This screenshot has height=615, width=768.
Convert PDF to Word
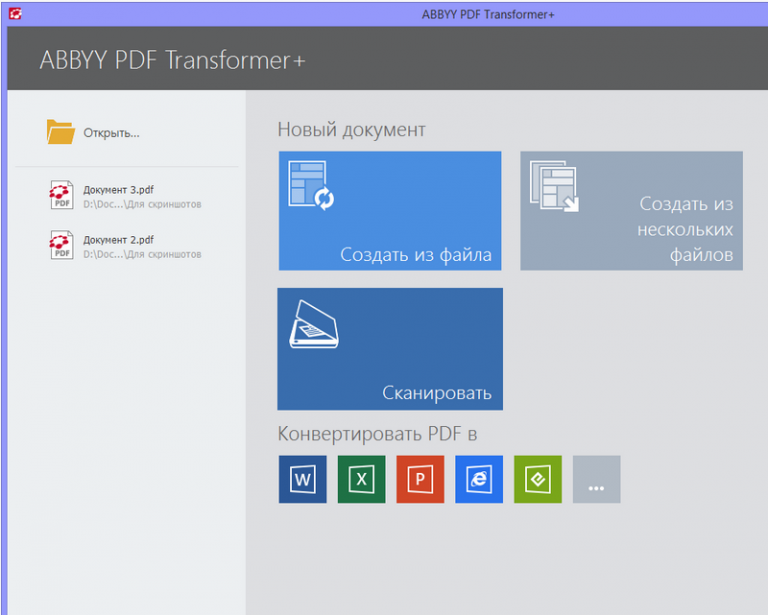(x=303, y=479)
